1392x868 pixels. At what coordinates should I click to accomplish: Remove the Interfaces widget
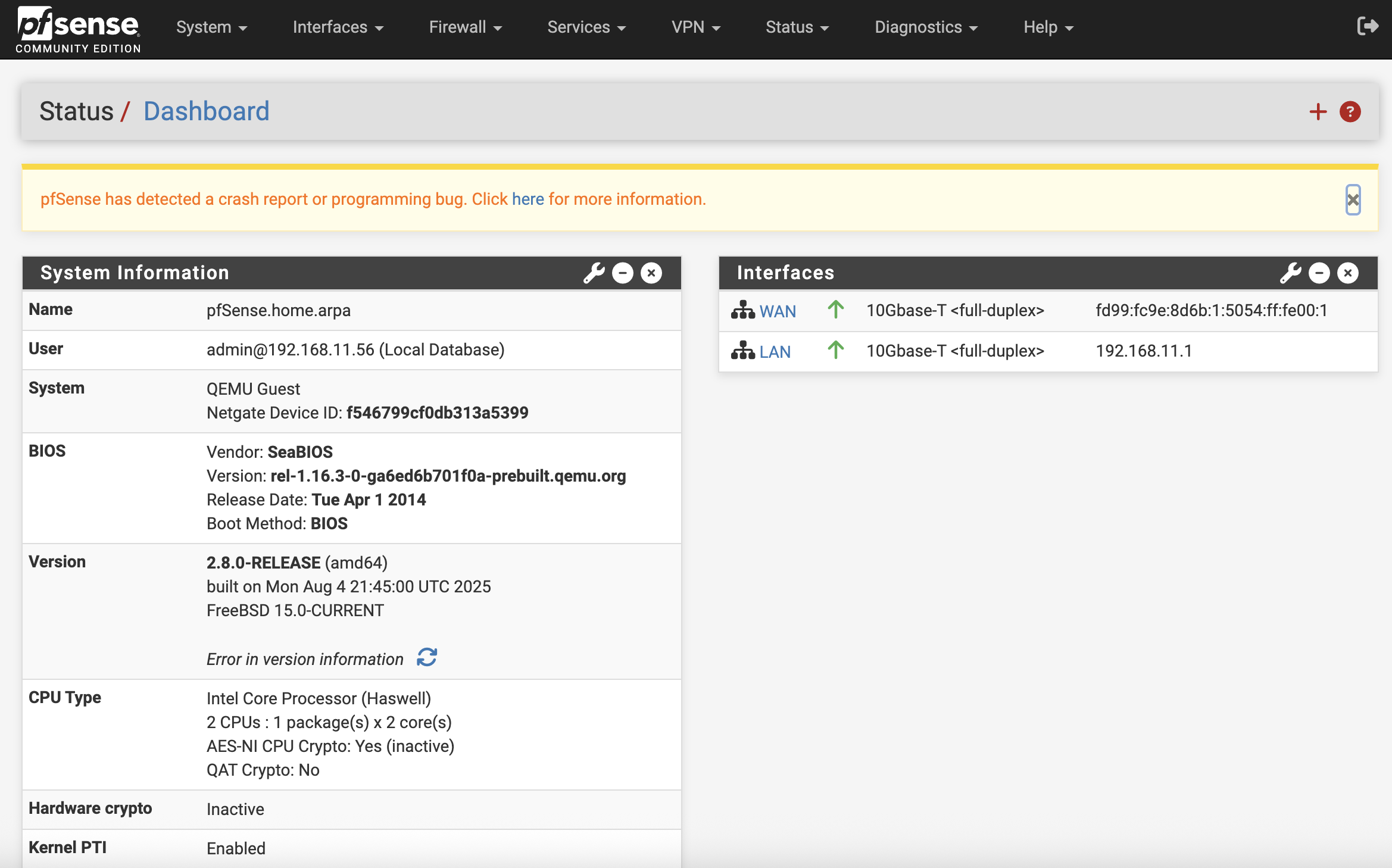[1348, 273]
